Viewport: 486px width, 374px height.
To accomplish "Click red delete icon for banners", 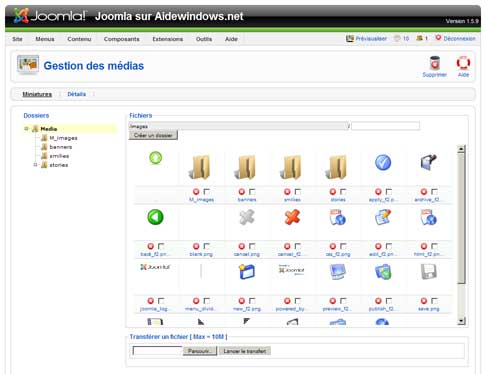I will pos(242,192).
